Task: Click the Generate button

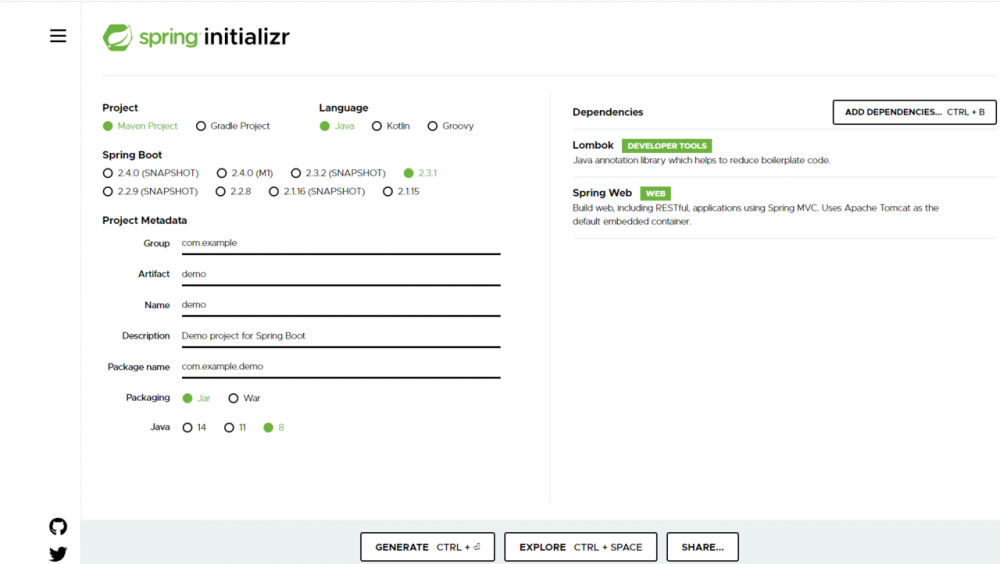Action: coord(427,547)
